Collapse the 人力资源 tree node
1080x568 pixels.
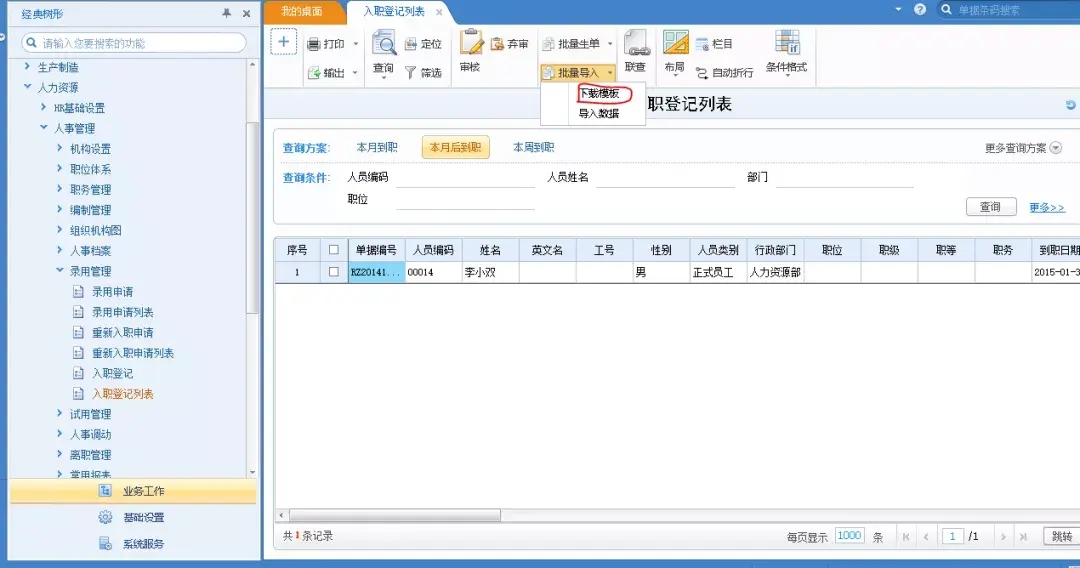pyautogui.click(x=28, y=87)
